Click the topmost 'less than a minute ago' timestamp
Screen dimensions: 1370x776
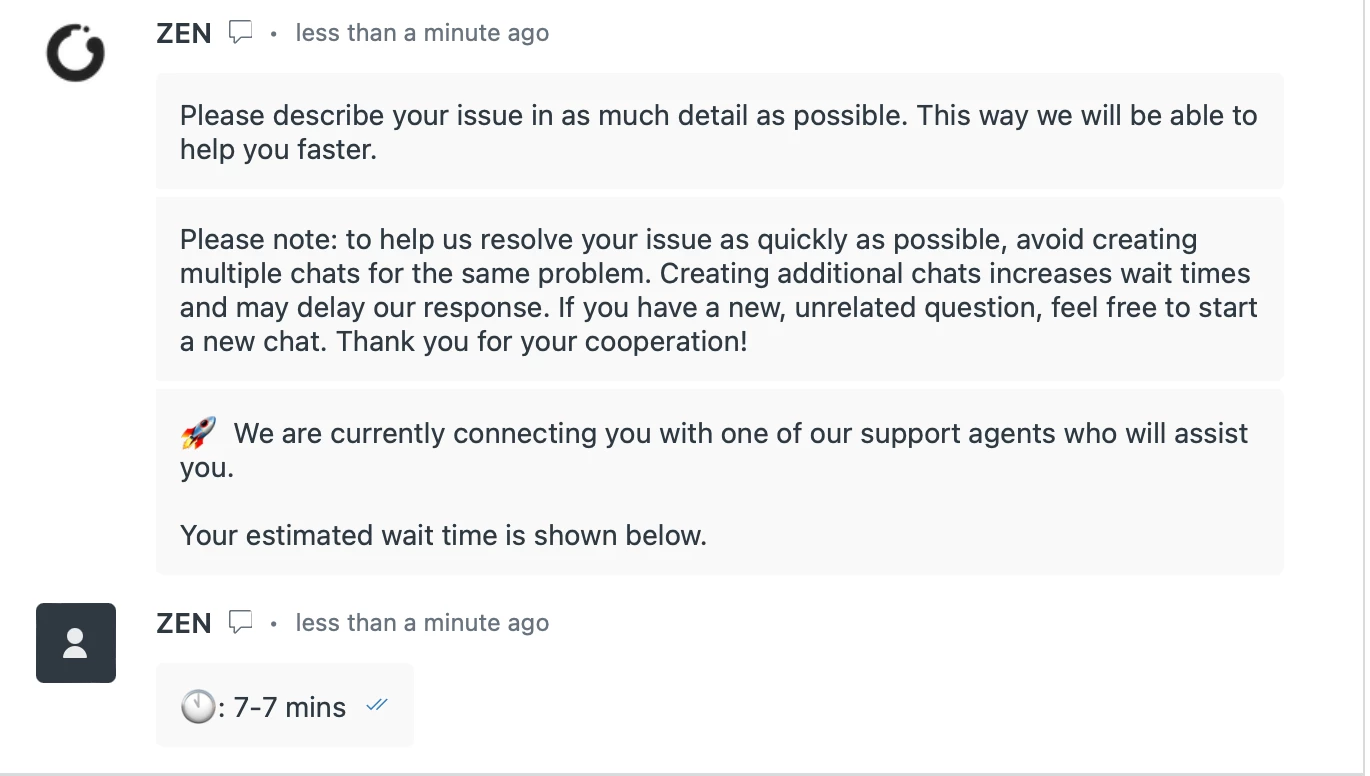pos(422,33)
